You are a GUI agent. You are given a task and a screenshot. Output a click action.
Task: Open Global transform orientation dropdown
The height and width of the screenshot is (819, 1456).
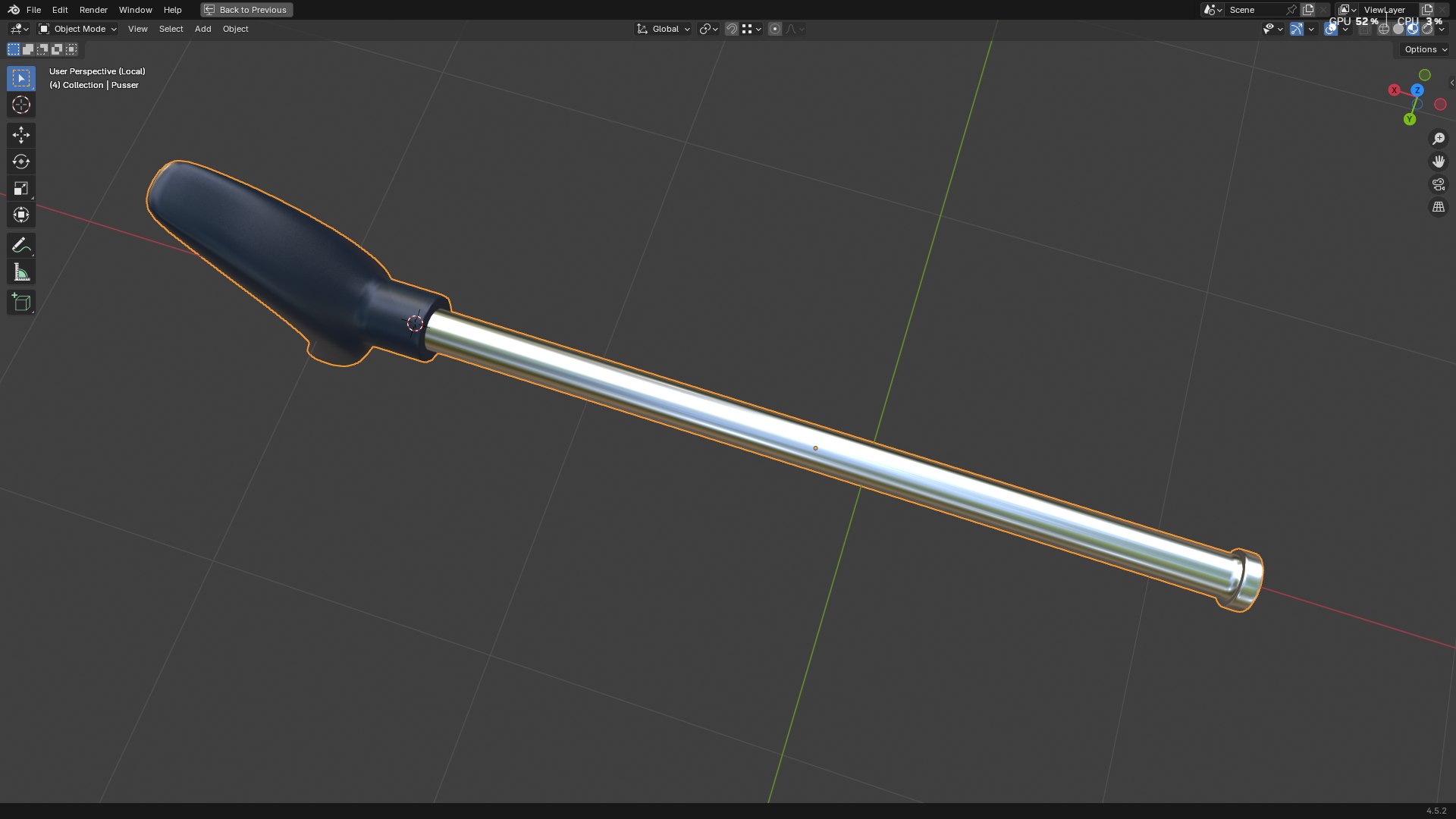663,29
